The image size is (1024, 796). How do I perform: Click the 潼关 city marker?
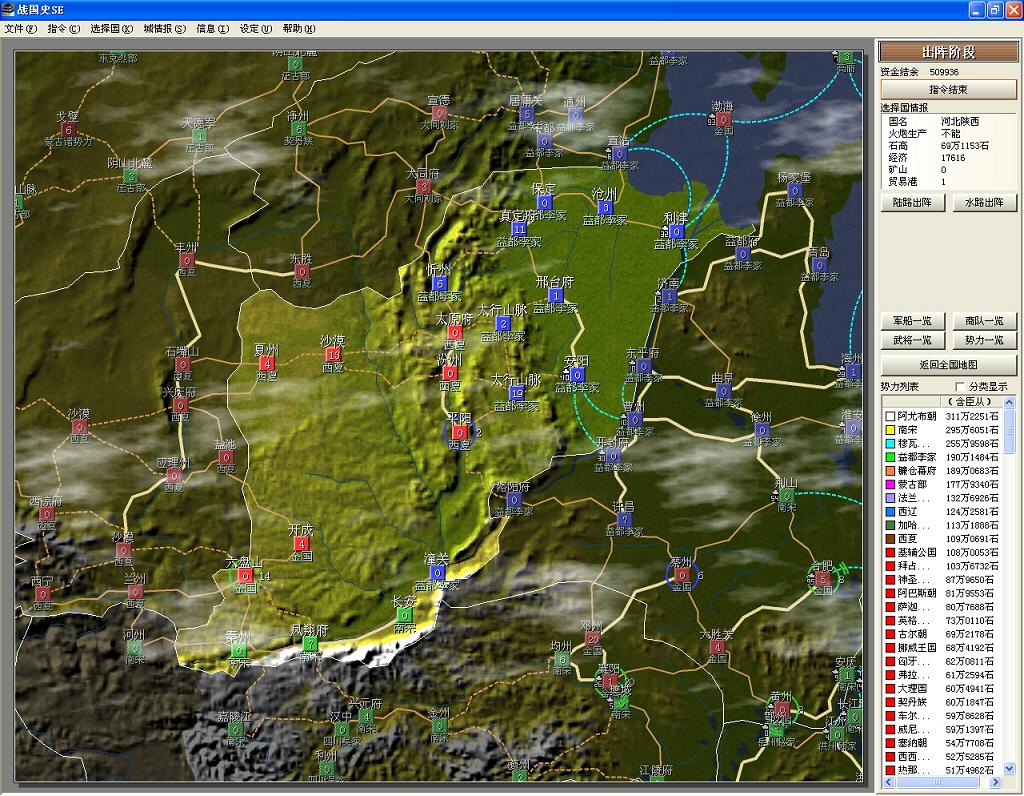click(438, 573)
